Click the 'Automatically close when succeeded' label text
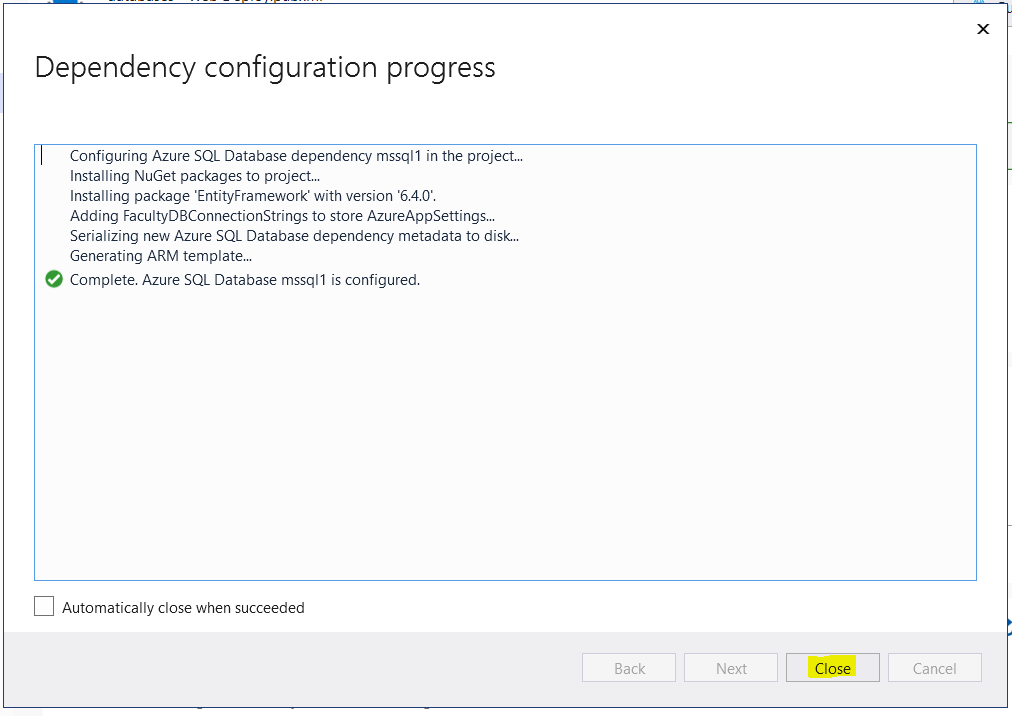This screenshot has width=1012, height=716. point(183,608)
